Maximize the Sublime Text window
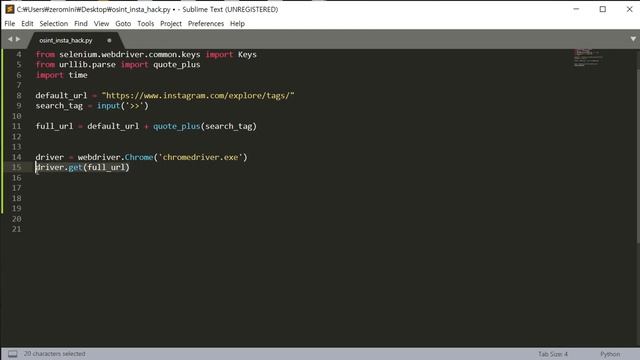Screen dimensions: 640x360 pyautogui.click(x=602, y=9)
